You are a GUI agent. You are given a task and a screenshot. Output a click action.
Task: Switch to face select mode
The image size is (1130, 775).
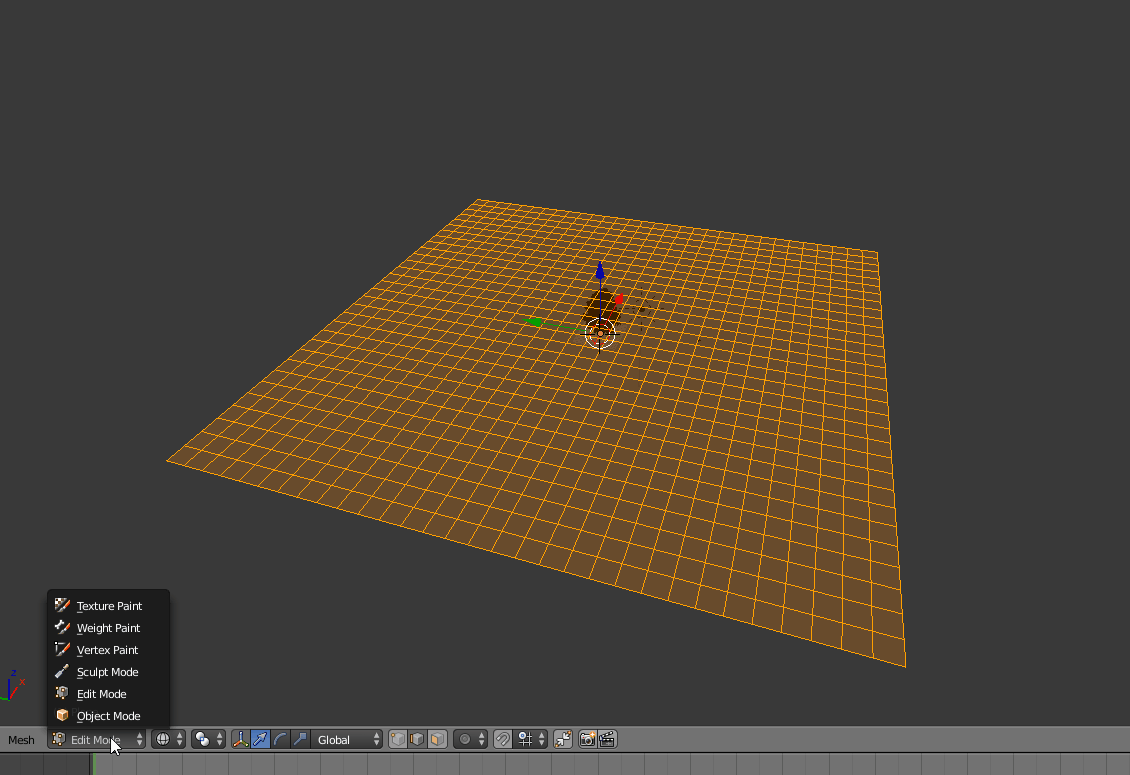pyautogui.click(x=437, y=739)
